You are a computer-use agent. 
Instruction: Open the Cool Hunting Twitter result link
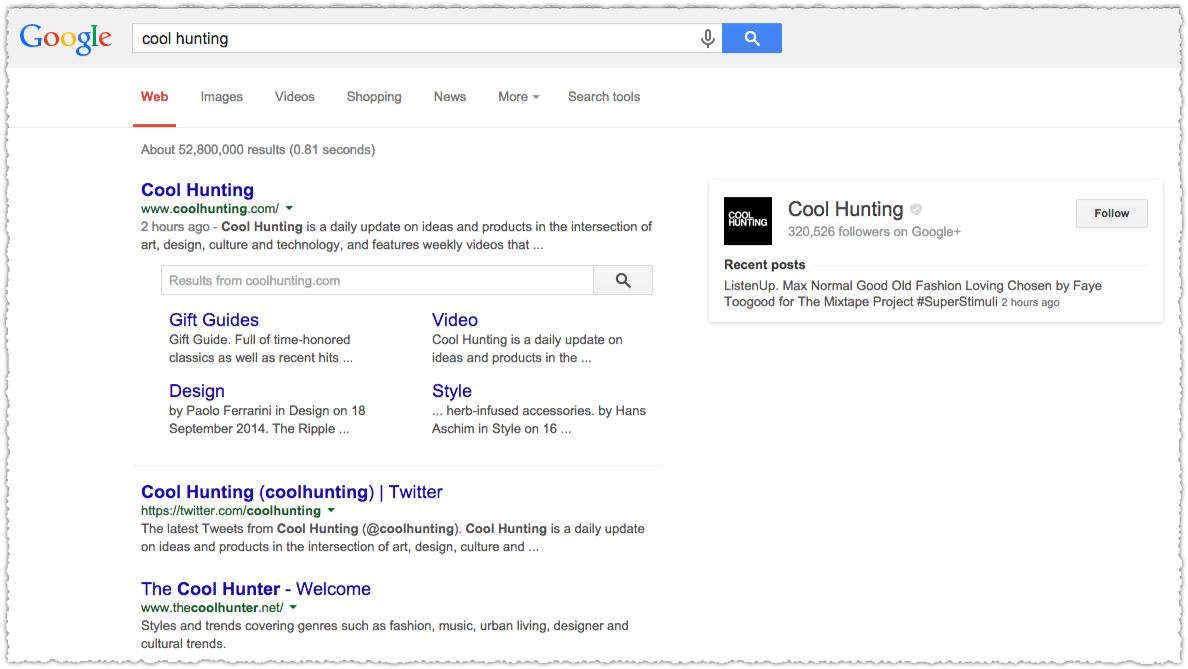292,492
